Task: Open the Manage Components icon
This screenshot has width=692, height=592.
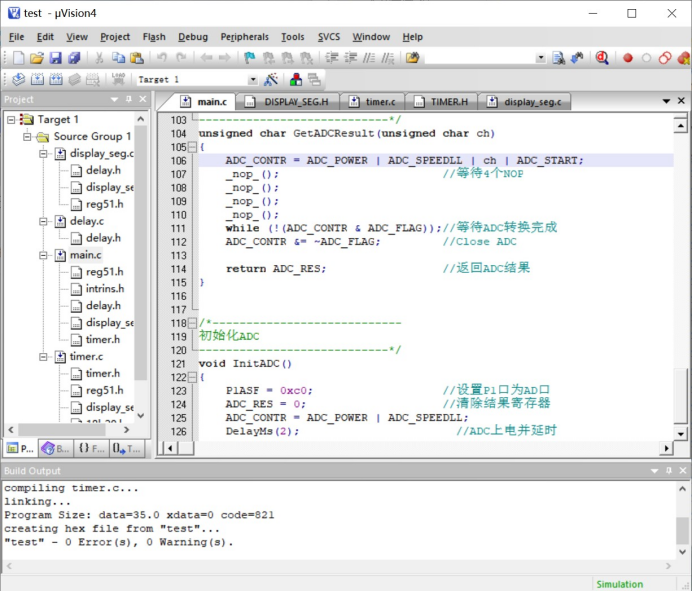Action: click(x=296, y=79)
